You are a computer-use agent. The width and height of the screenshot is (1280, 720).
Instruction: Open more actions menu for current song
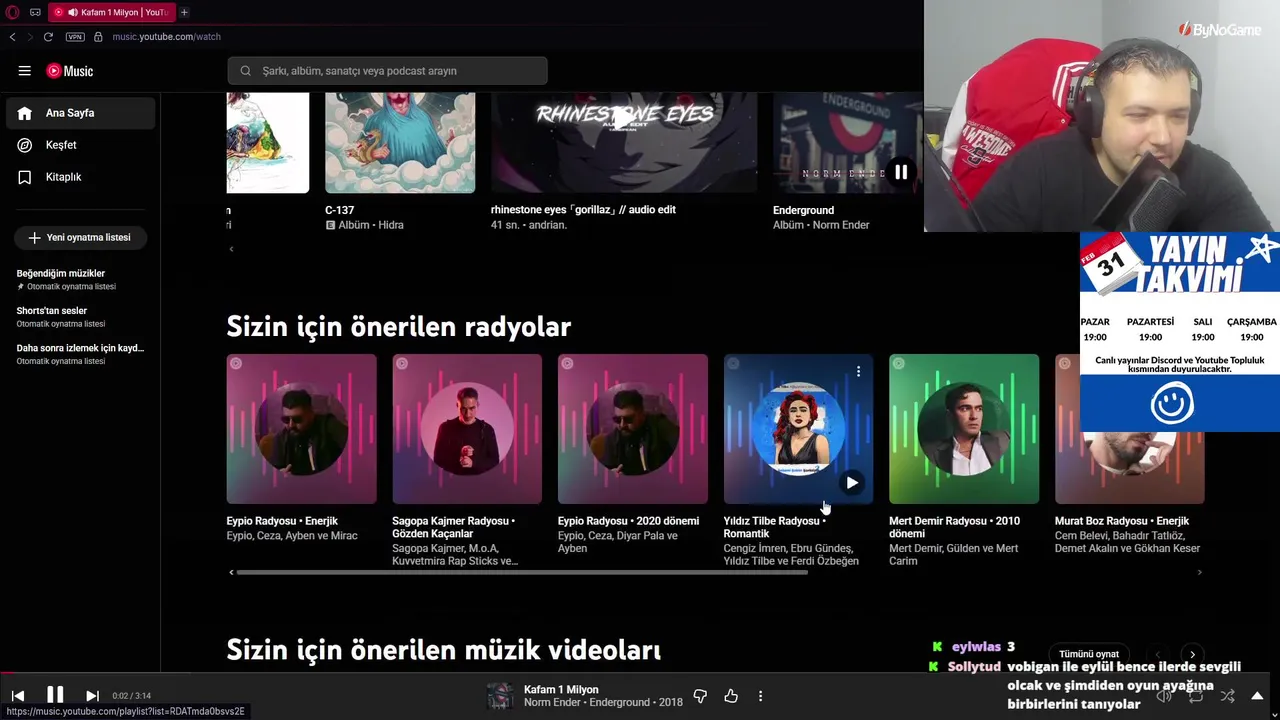760,696
